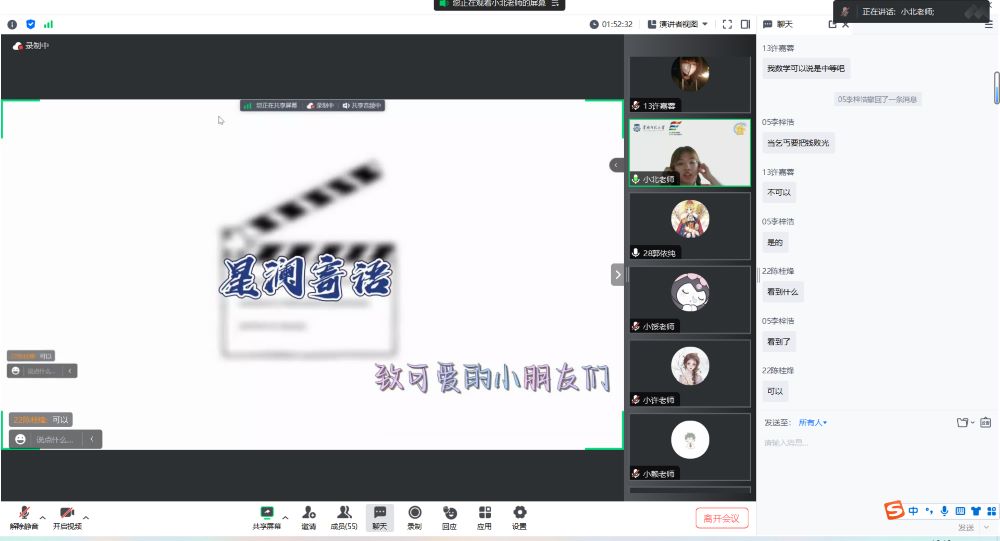Open the 邀请 (Invite) icon in toolbar
This screenshot has height=541, width=1000.
tap(309, 516)
